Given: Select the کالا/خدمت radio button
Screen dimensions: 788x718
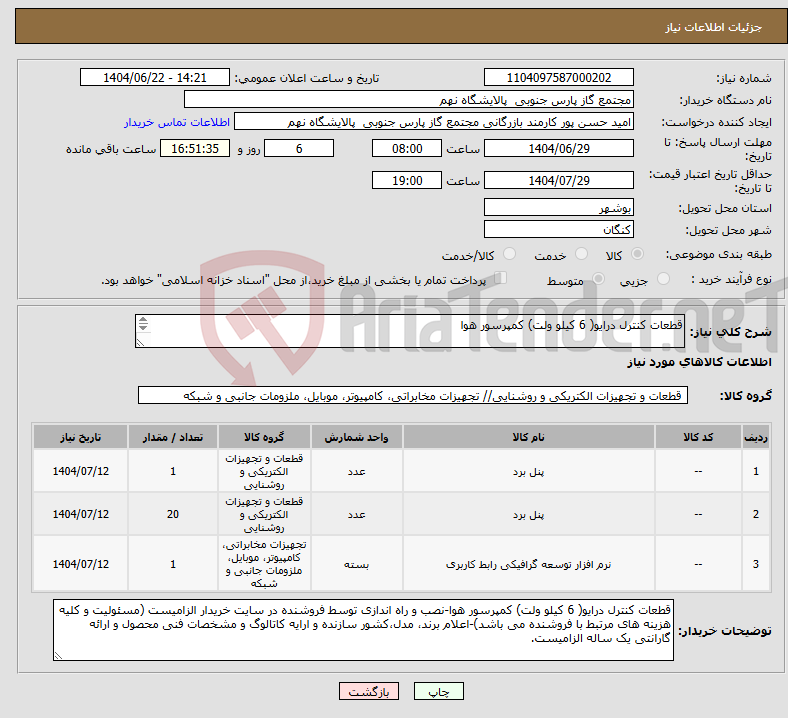Looking at the screenshot, I should (510, 254).
